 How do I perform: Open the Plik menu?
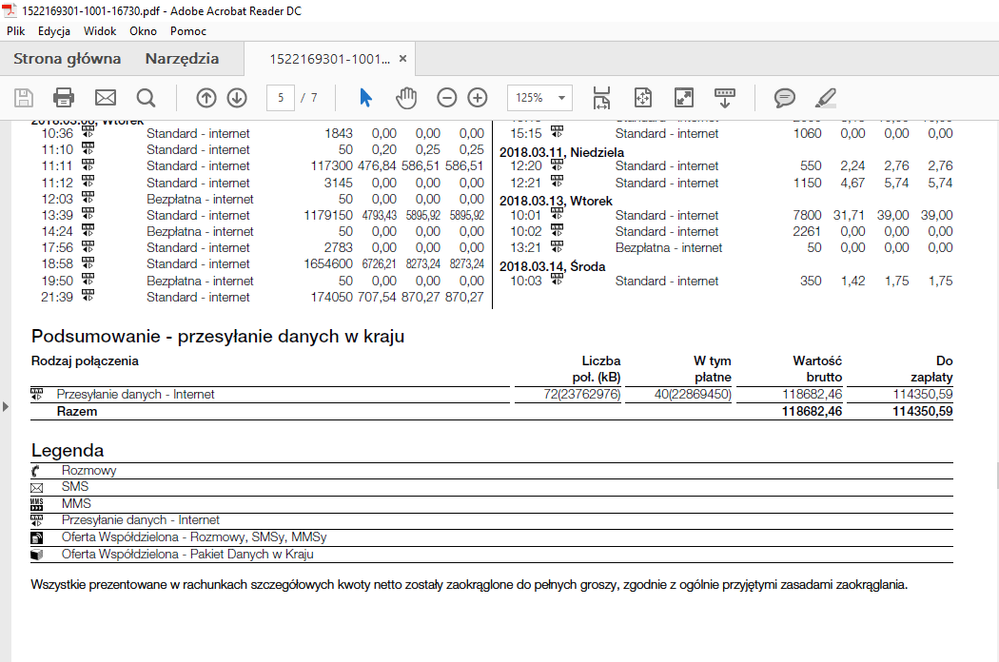coord(16,31)
